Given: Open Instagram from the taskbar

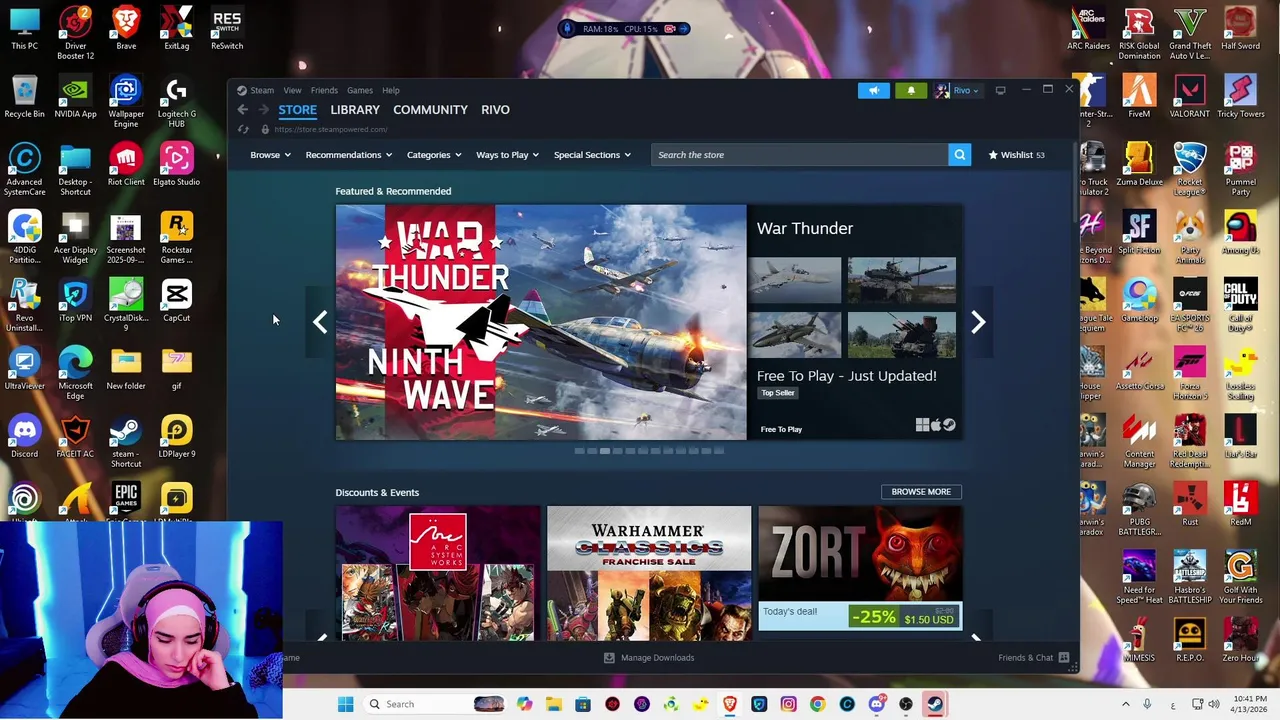Looking at the screenshot, I should pyautogui.click(x=788, y=704).
